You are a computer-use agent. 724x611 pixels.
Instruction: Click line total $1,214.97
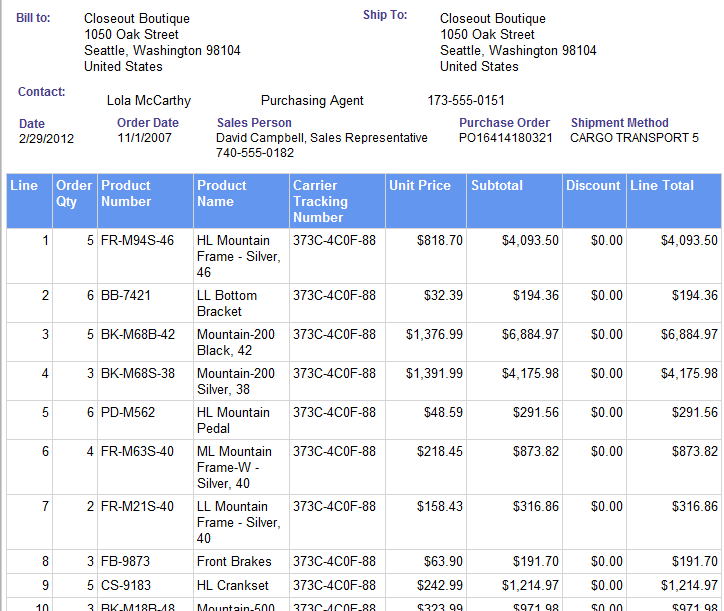[689, 585]
